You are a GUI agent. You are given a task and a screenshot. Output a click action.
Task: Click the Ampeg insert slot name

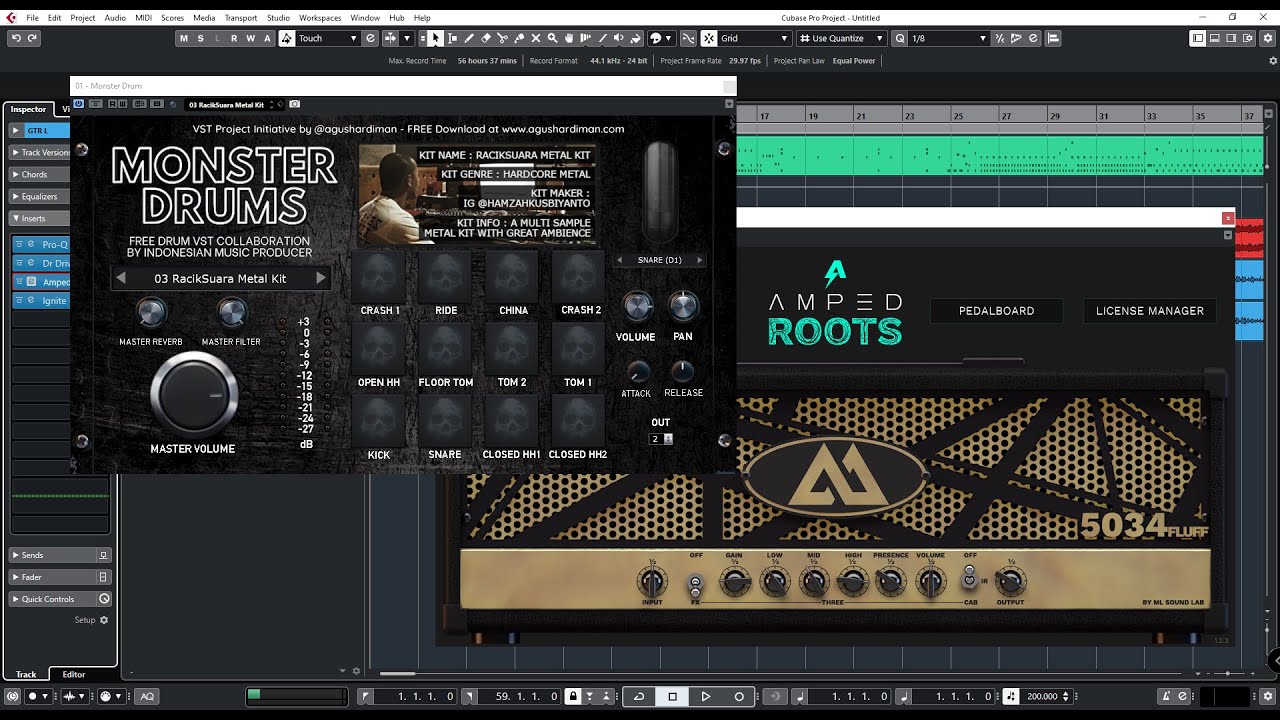pyautogui.click(x=56, y=282)
